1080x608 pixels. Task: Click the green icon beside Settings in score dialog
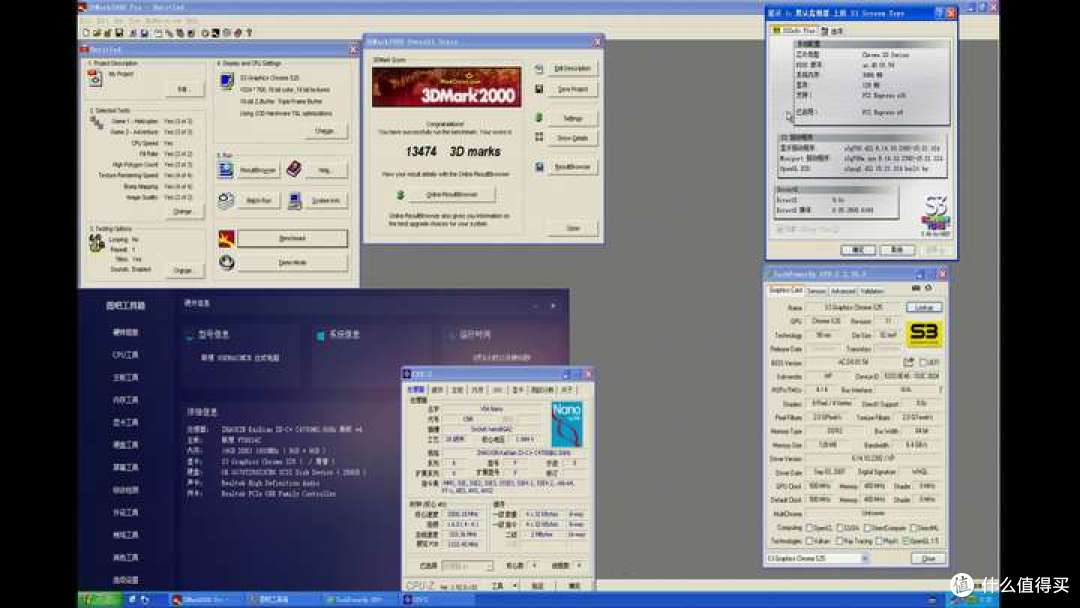pos(539,118)
